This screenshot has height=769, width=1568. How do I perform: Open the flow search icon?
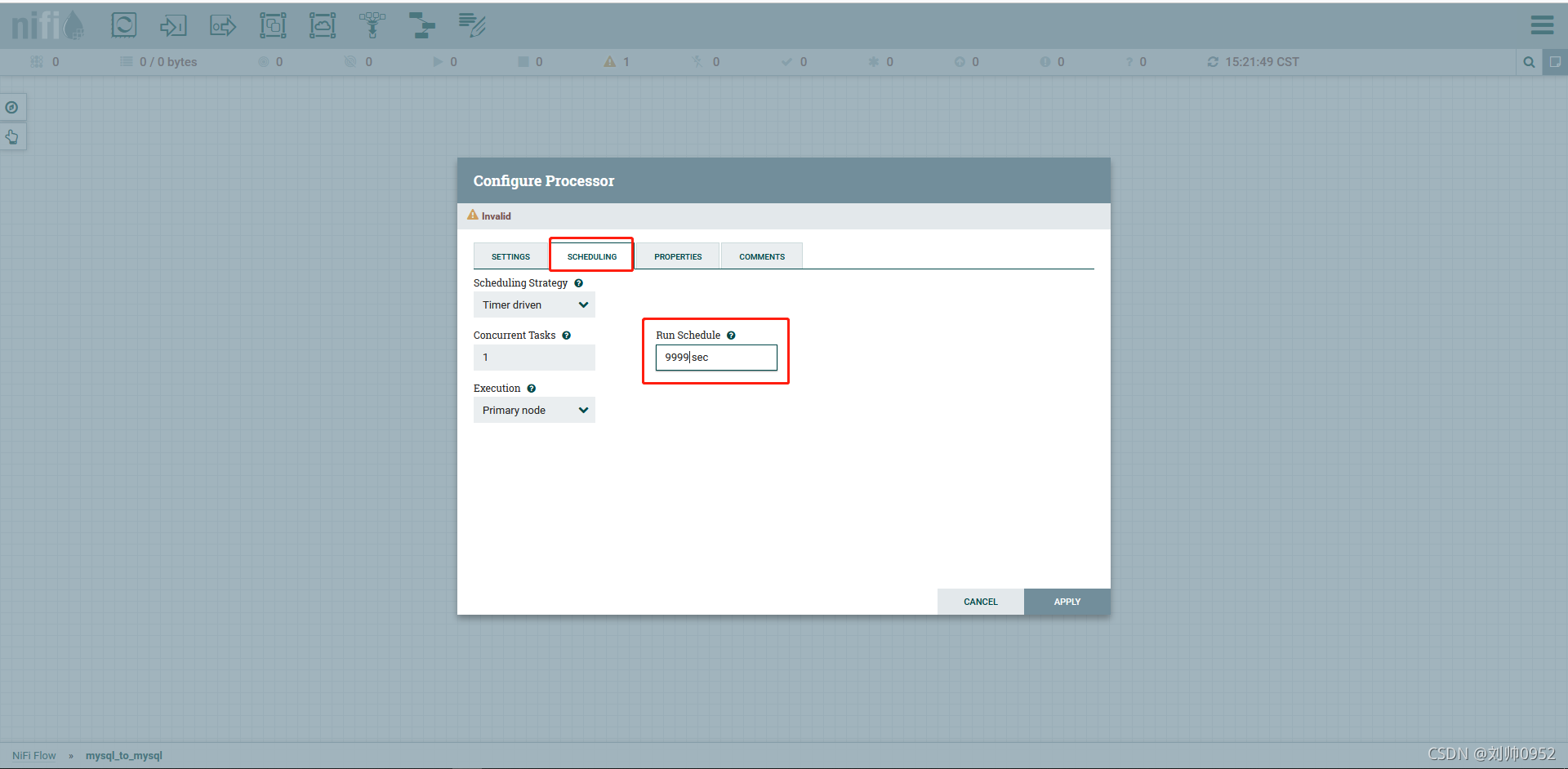[x=1529, y=62]
